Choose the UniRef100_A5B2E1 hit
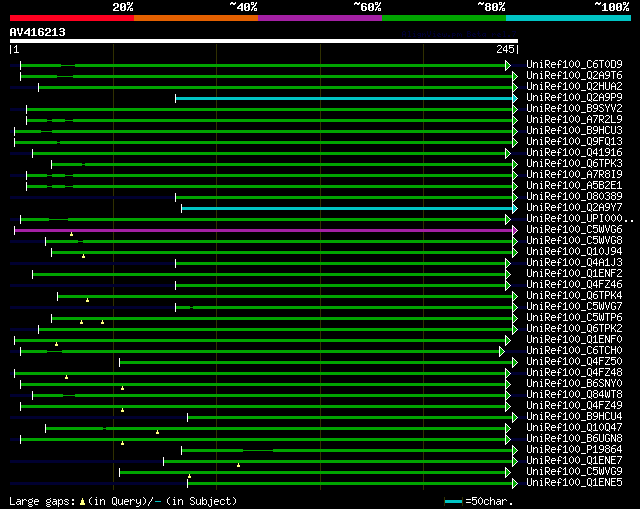Screen dimensions: 640x509 tap(574, 186)
